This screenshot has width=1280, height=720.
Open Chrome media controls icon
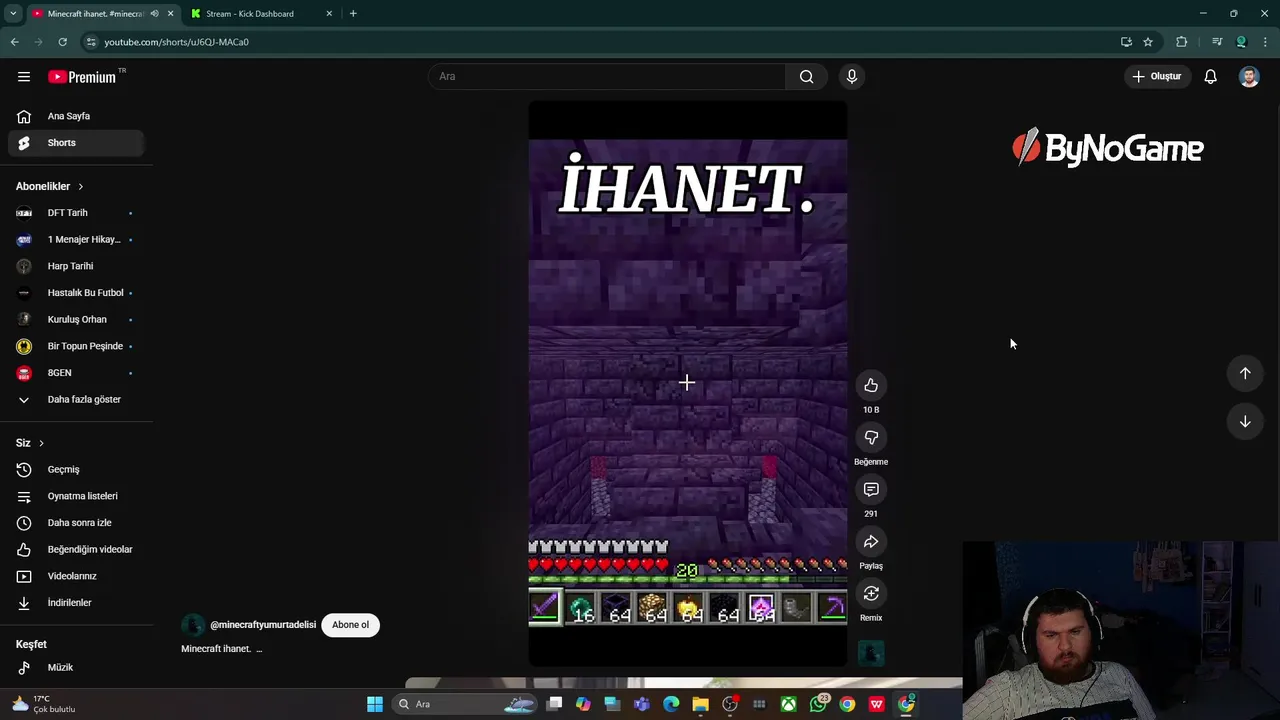[1217, 42]
